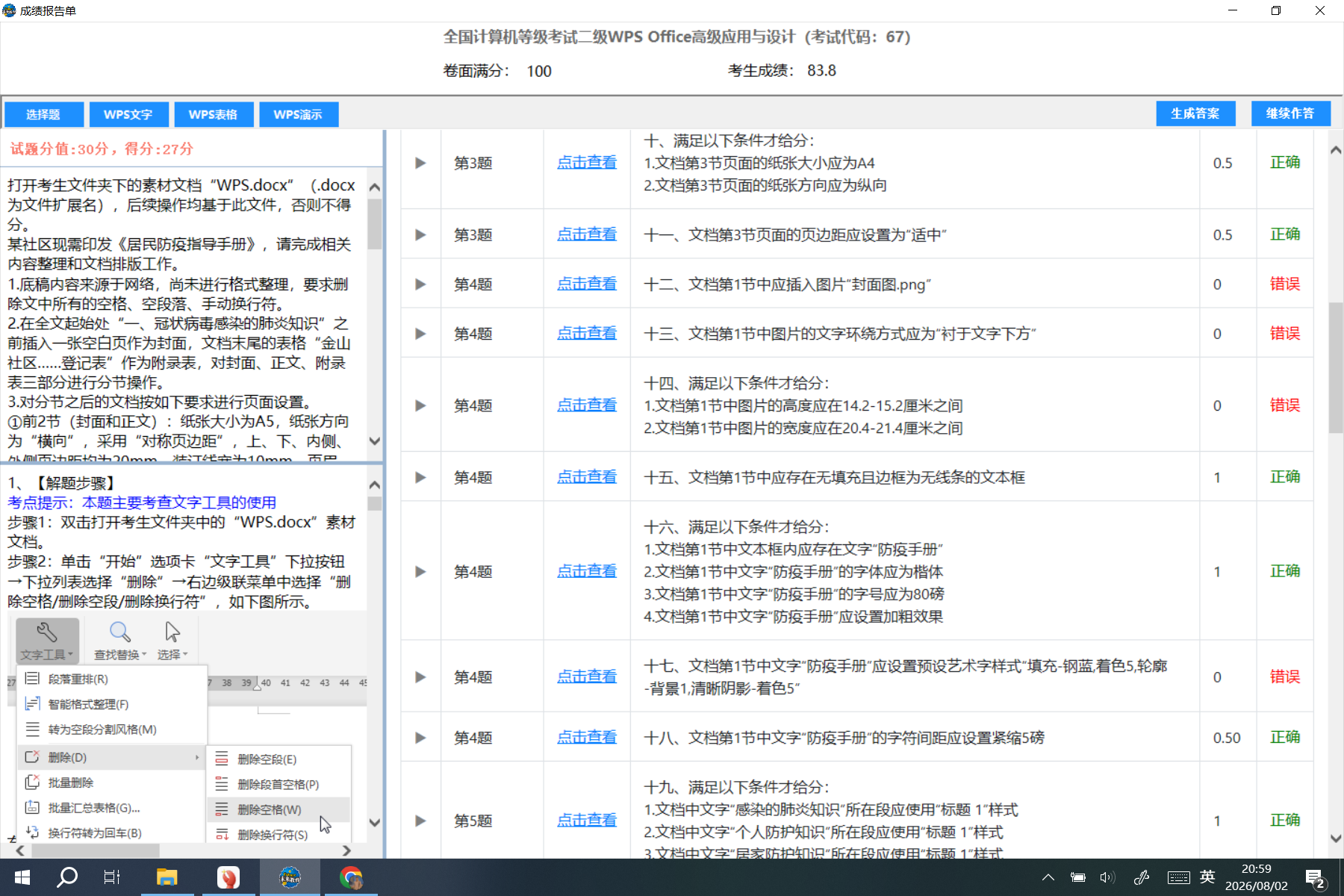The height and width of the screenshot is (896, 1344).
Task: Expand the row for item 十八 (字符间距紧缩5磅)
Action: 420,738
